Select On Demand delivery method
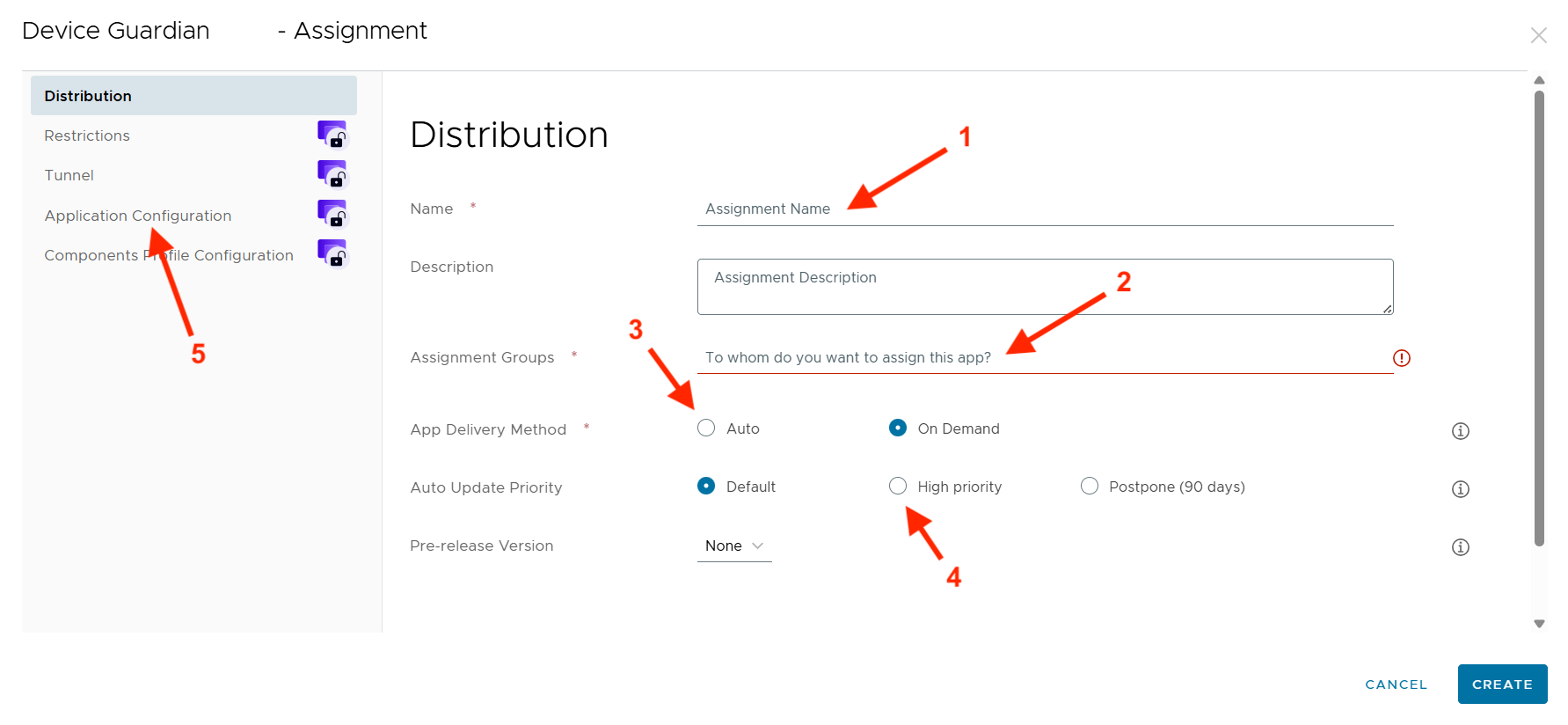1568x725 pixels. (897, 428)
